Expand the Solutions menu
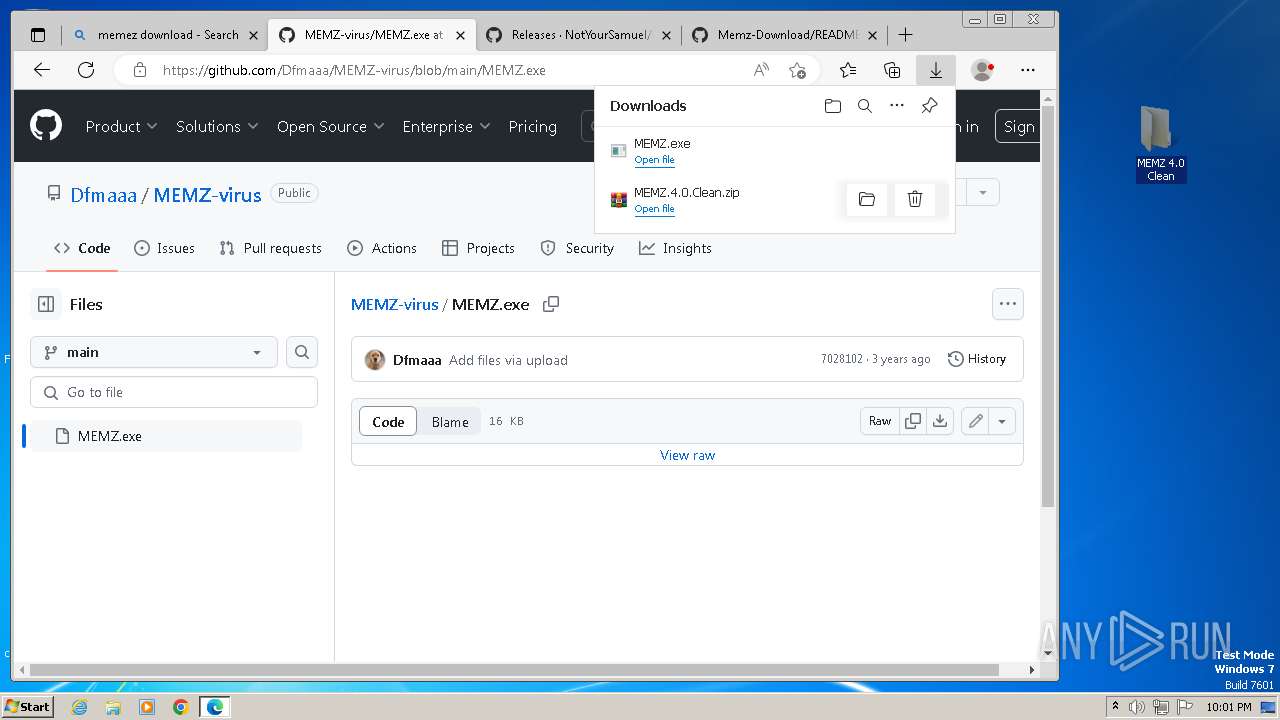The height and width of the screenshot is (720, 1280). click(217, 126)
